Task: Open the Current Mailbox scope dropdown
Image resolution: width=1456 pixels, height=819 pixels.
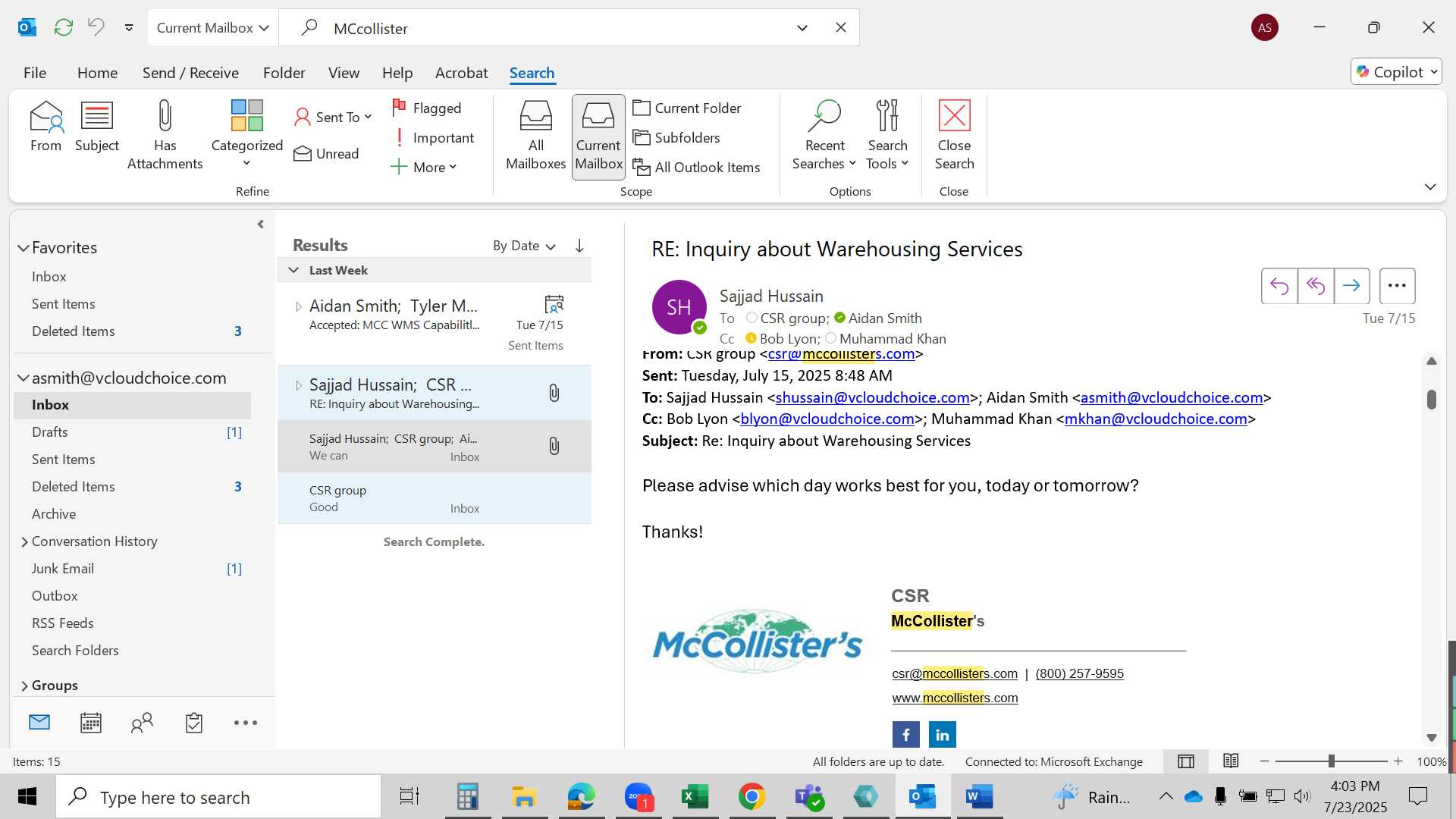Action: (212, 28)
